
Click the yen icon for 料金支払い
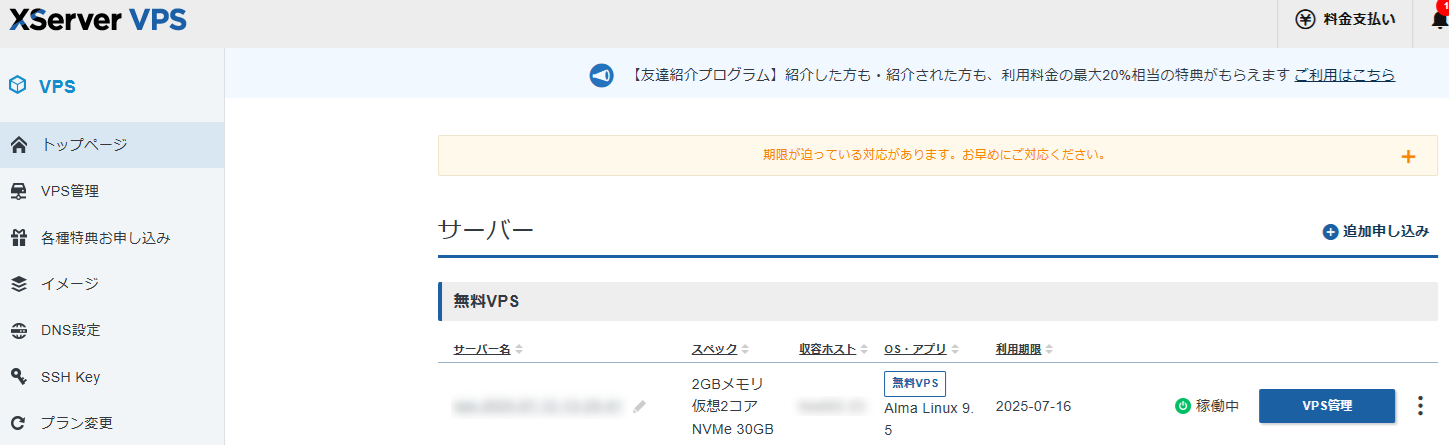coord(1305,20)
